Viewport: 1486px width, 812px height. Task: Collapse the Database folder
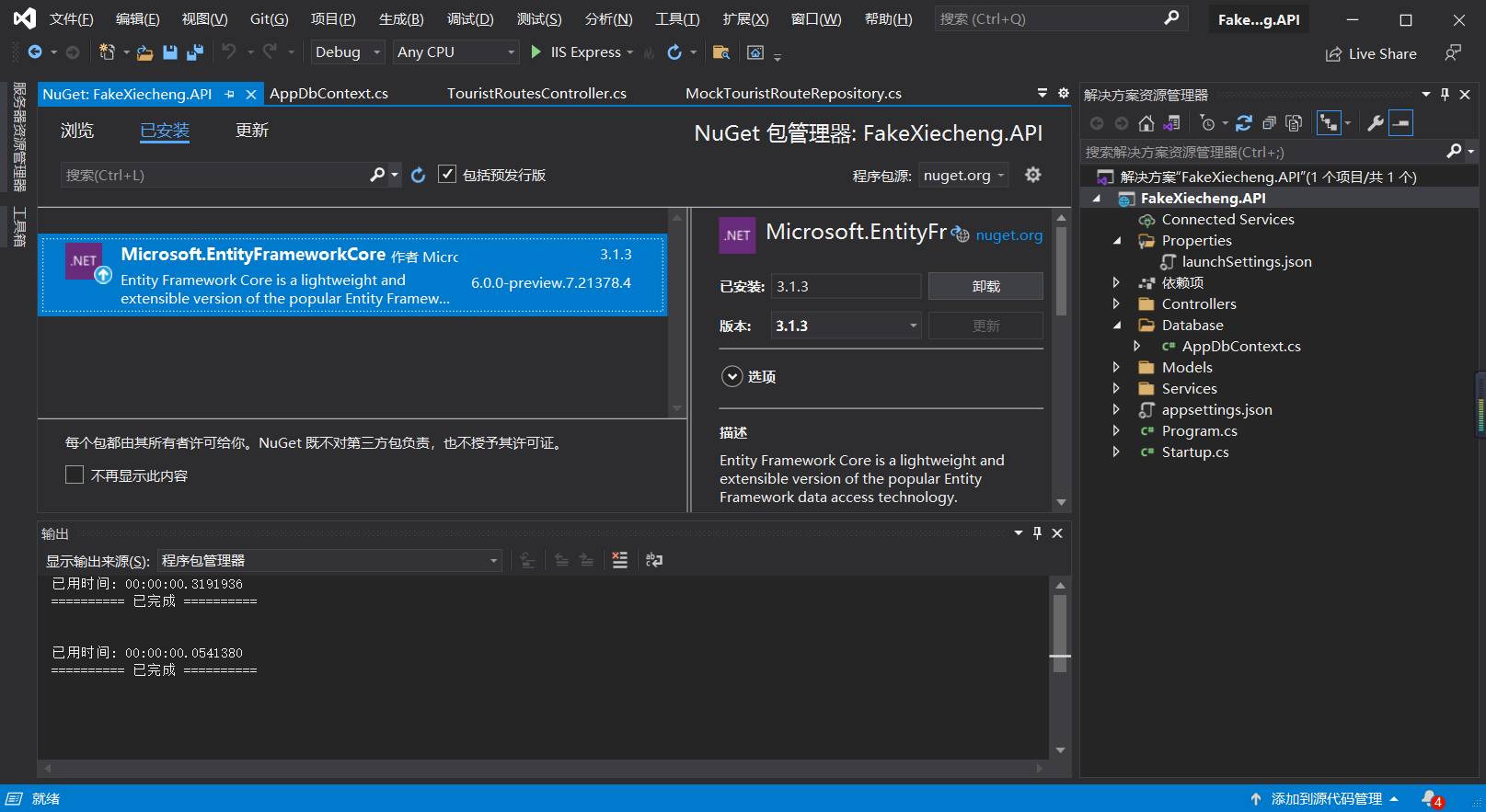point(1117,325)
